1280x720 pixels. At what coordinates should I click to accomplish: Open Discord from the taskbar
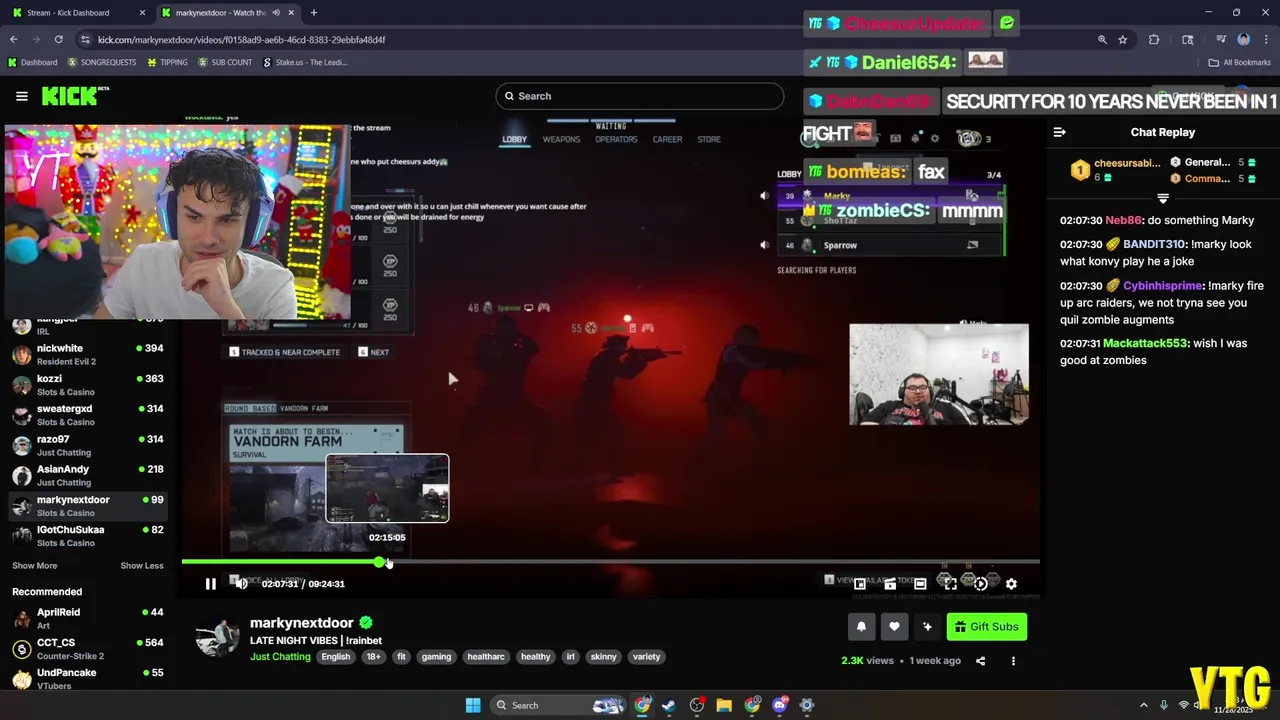[x=780, y=705]
